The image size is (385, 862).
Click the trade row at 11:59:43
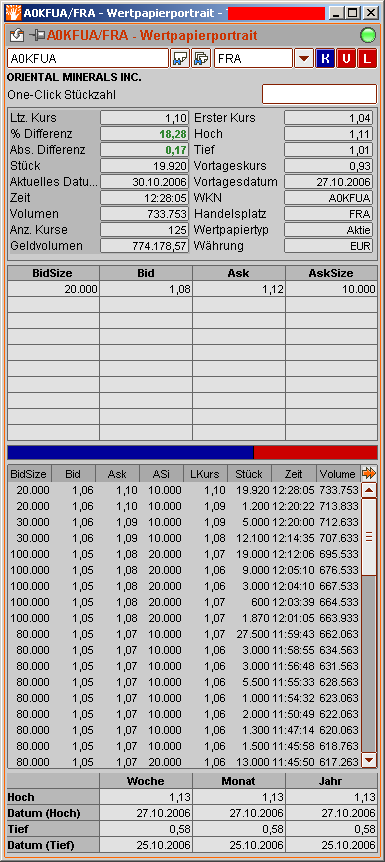click(184, 634)
